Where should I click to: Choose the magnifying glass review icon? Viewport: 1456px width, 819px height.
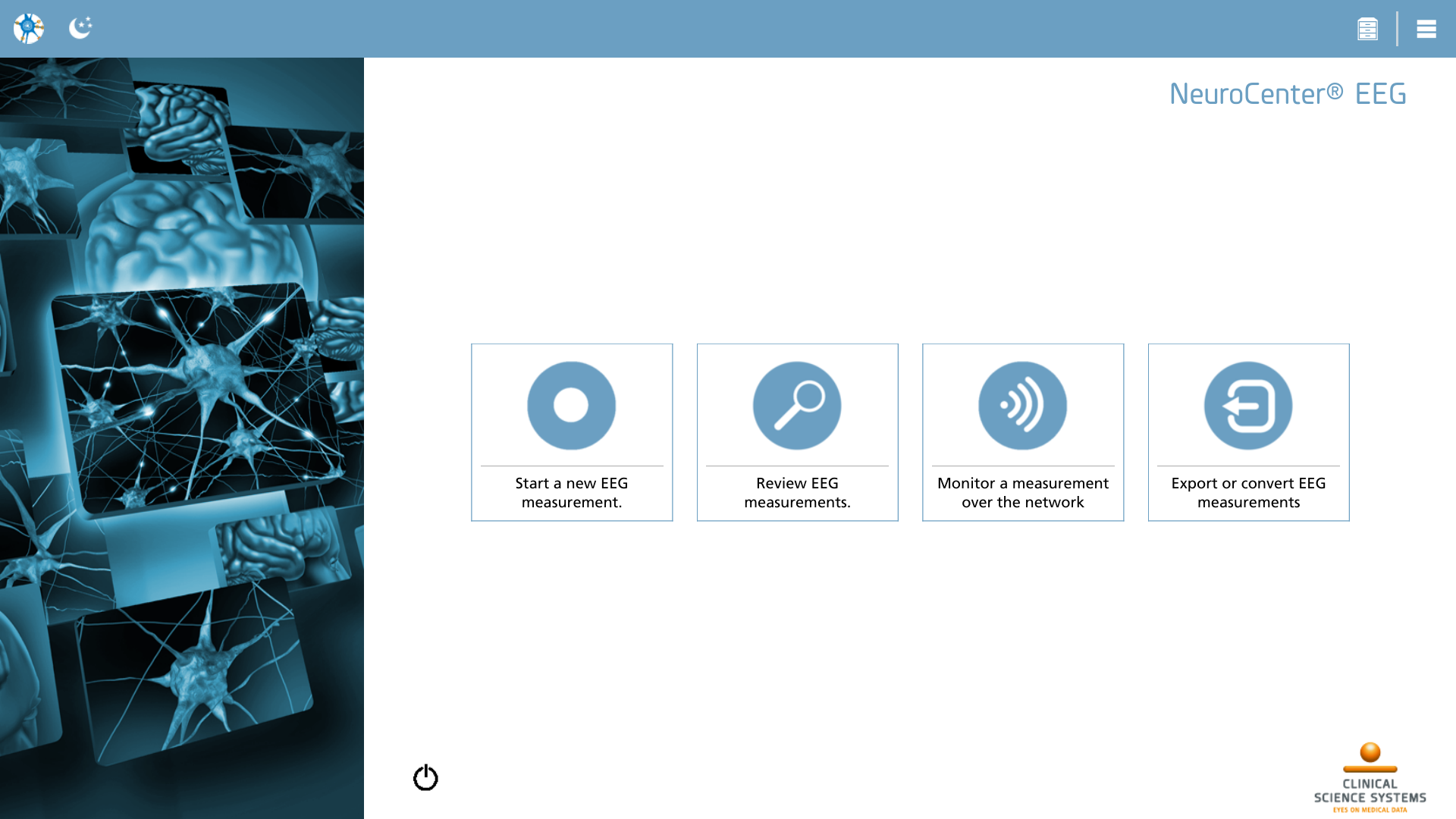click(797, 406)
